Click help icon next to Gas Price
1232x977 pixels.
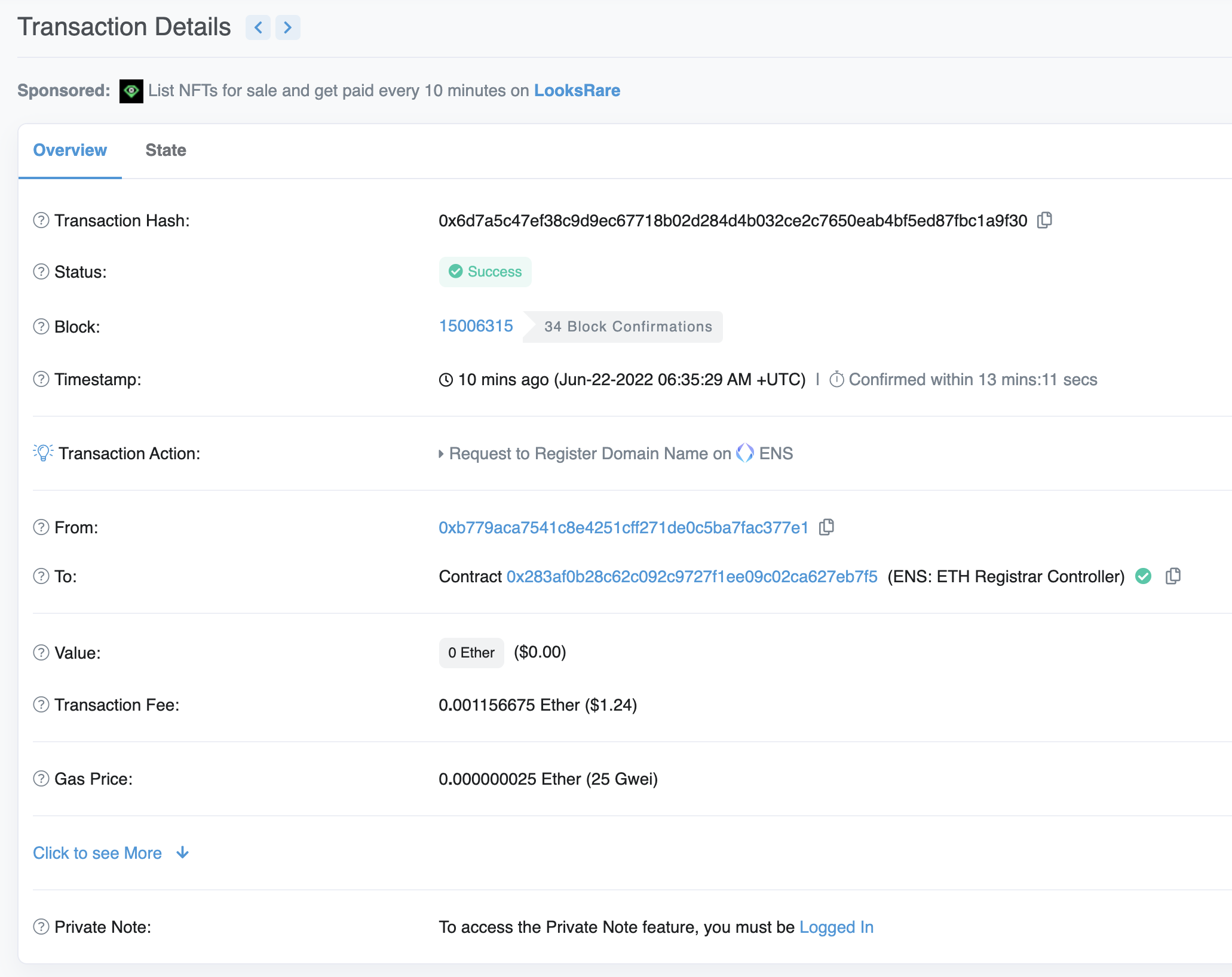pos(41,779)
